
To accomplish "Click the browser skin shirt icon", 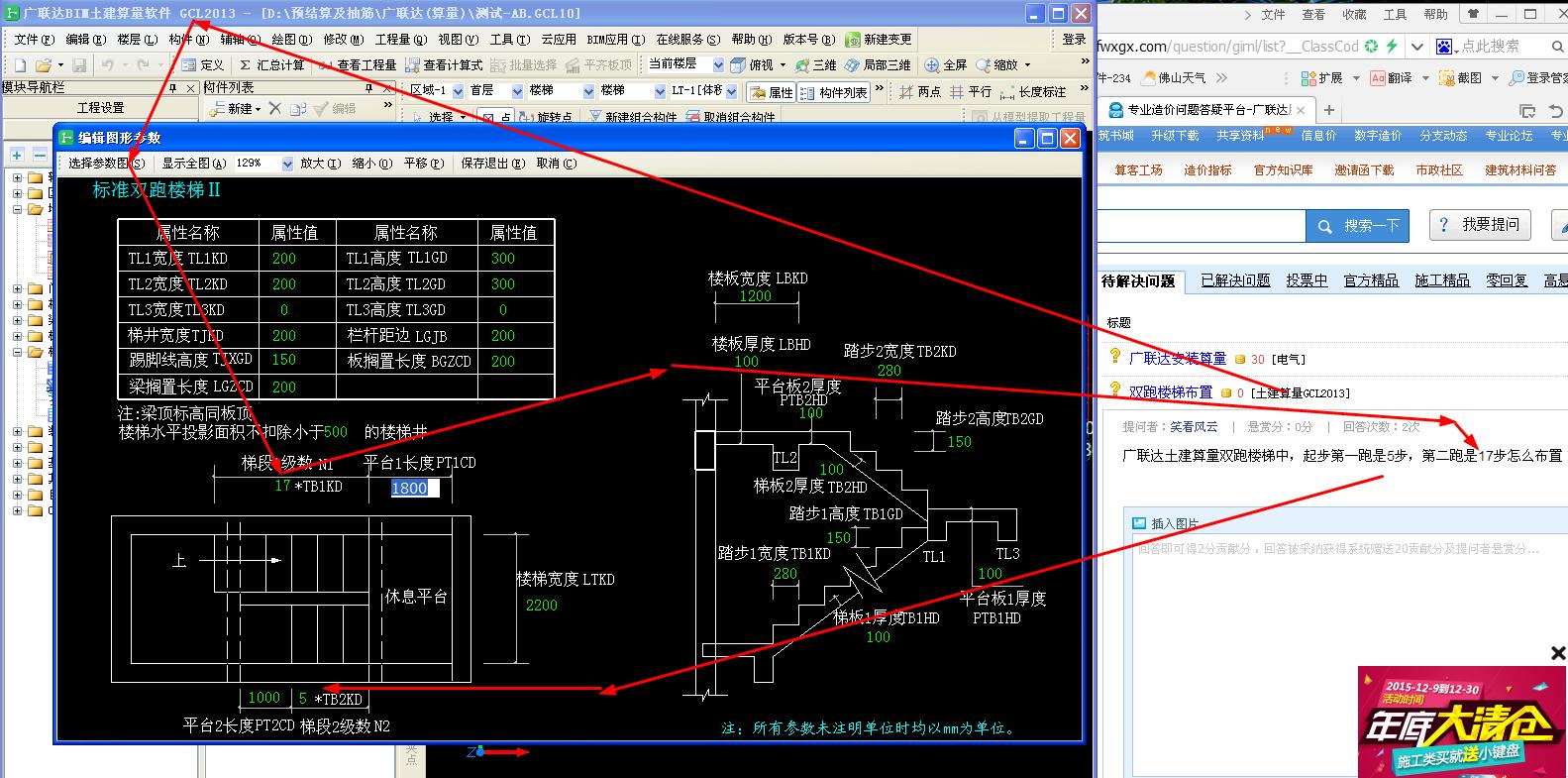I will click(1474, 14).
